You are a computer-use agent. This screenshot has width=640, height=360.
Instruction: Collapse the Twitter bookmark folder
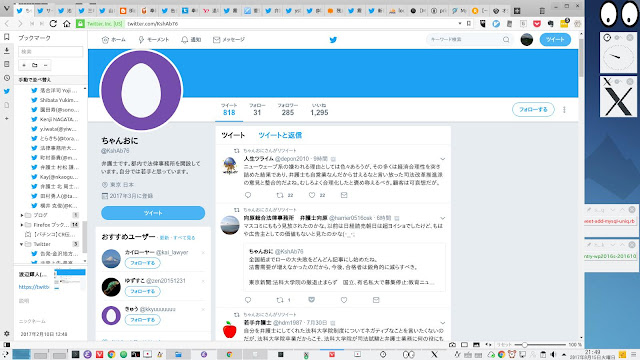pyautogui.click(x=22, y=244)
